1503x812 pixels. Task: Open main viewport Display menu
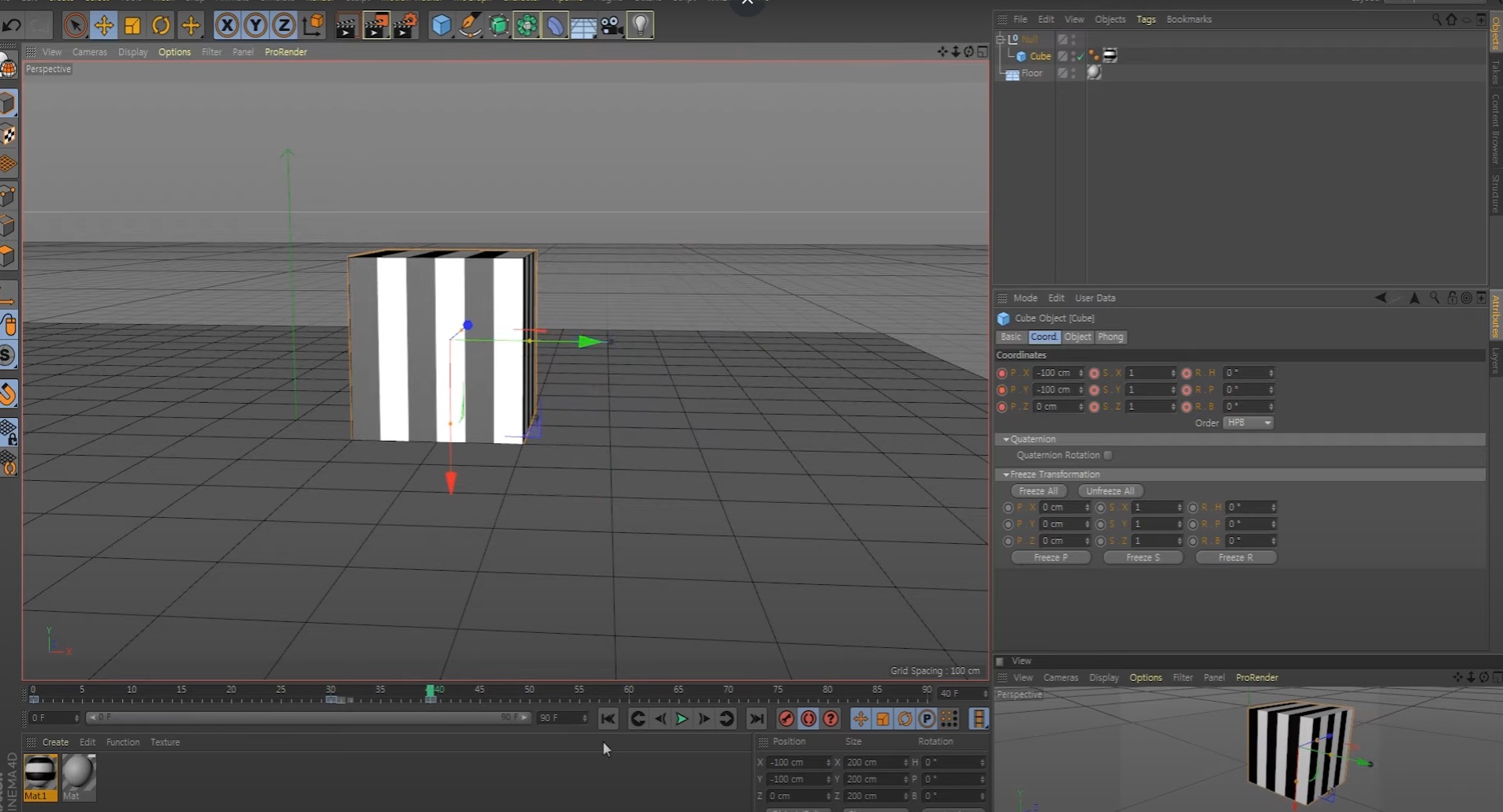132,52
